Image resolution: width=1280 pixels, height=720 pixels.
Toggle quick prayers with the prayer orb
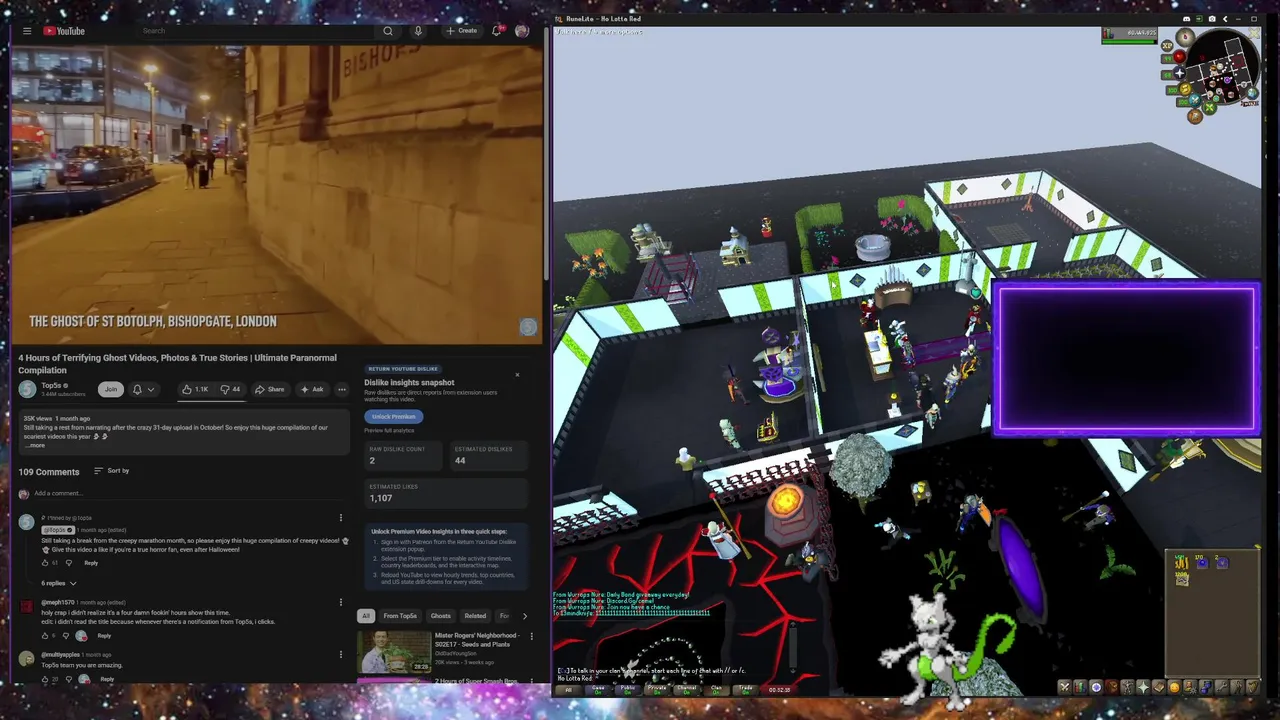pyautogui.click(x=1180, y=73)
